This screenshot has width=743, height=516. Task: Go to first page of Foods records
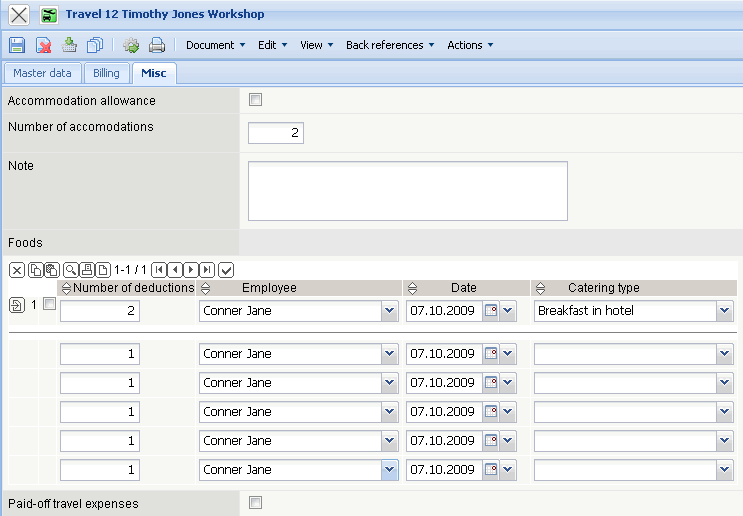click(159, 269)
